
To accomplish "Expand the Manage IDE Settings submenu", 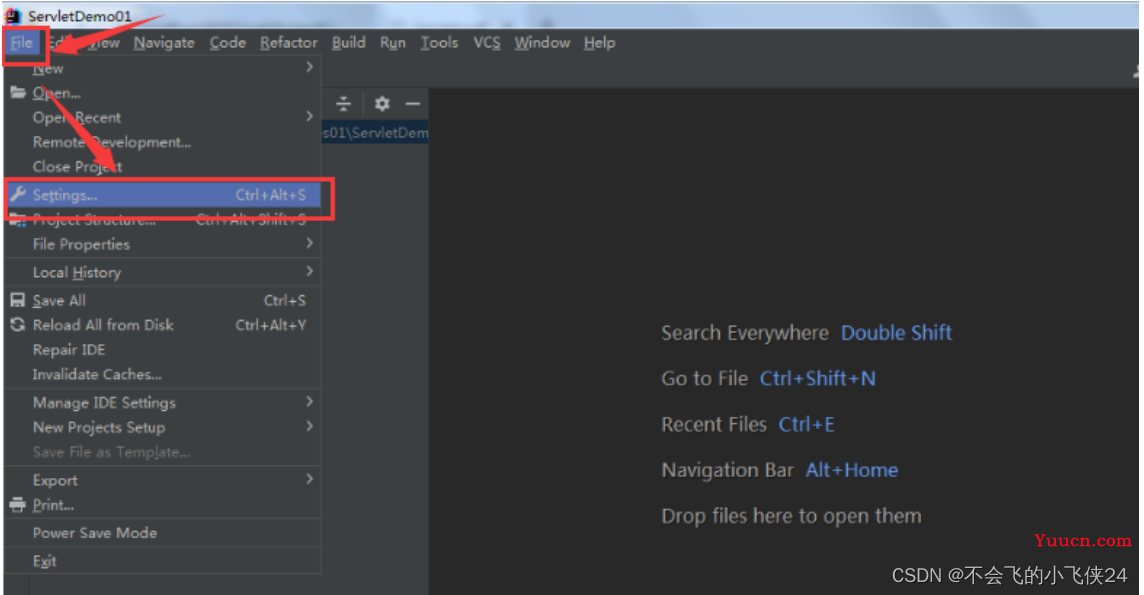I will point(309,402).
